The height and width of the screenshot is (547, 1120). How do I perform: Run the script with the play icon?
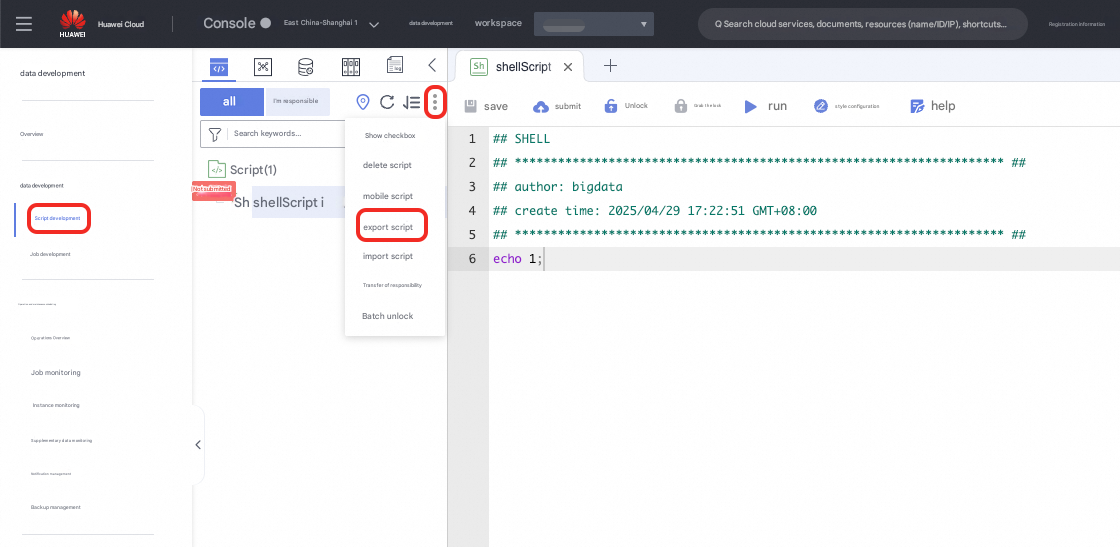[x=750, y=106]
